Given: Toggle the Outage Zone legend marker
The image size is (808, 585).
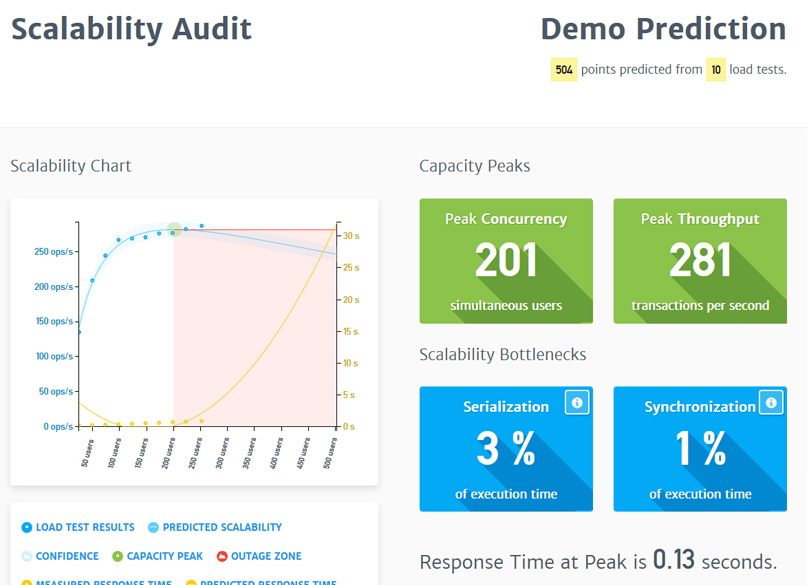Looking at the screenshot, I should coord(222,556).
